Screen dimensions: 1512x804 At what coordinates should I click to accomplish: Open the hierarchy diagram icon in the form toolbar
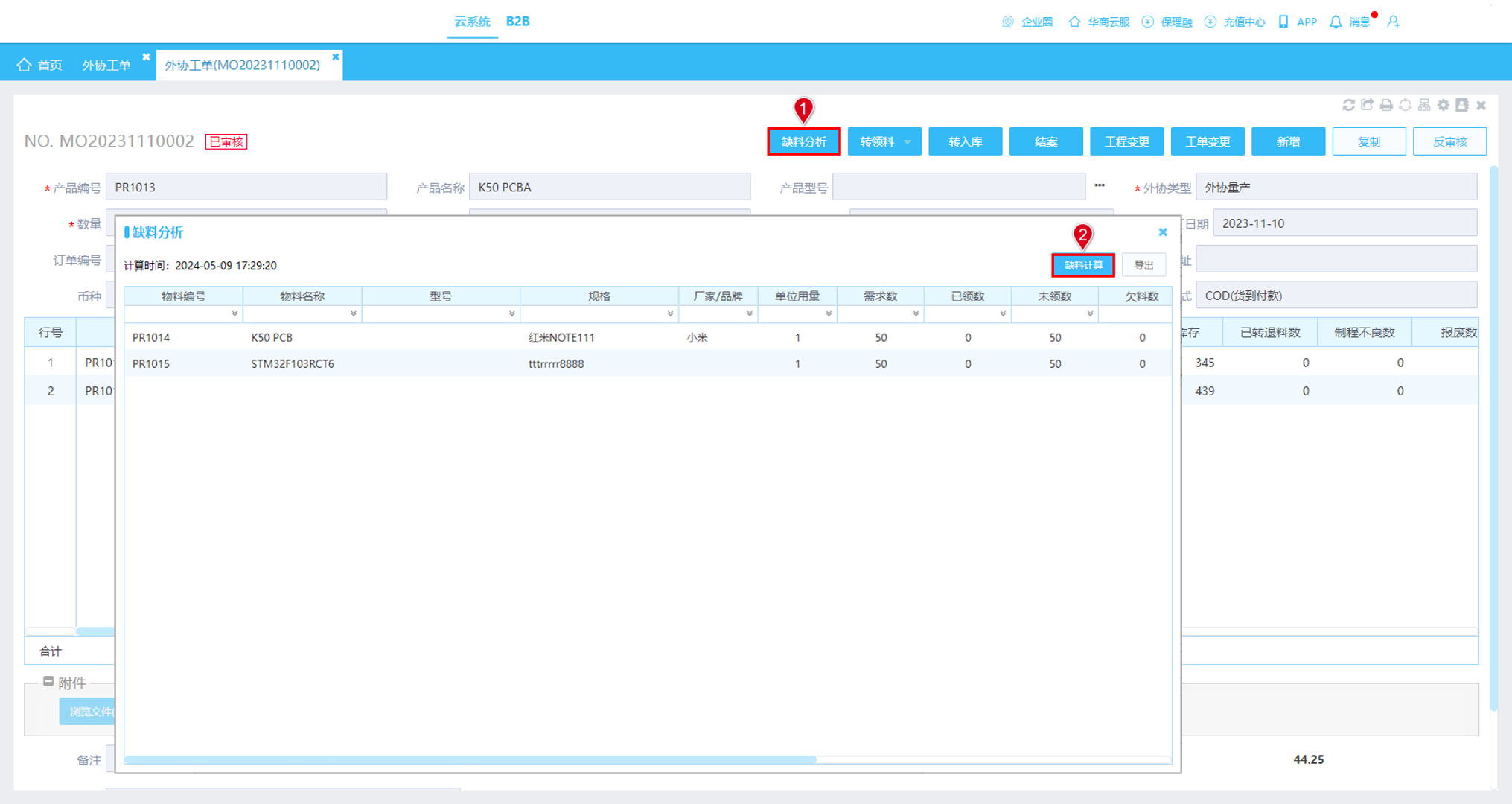(x=1424, y=105)
